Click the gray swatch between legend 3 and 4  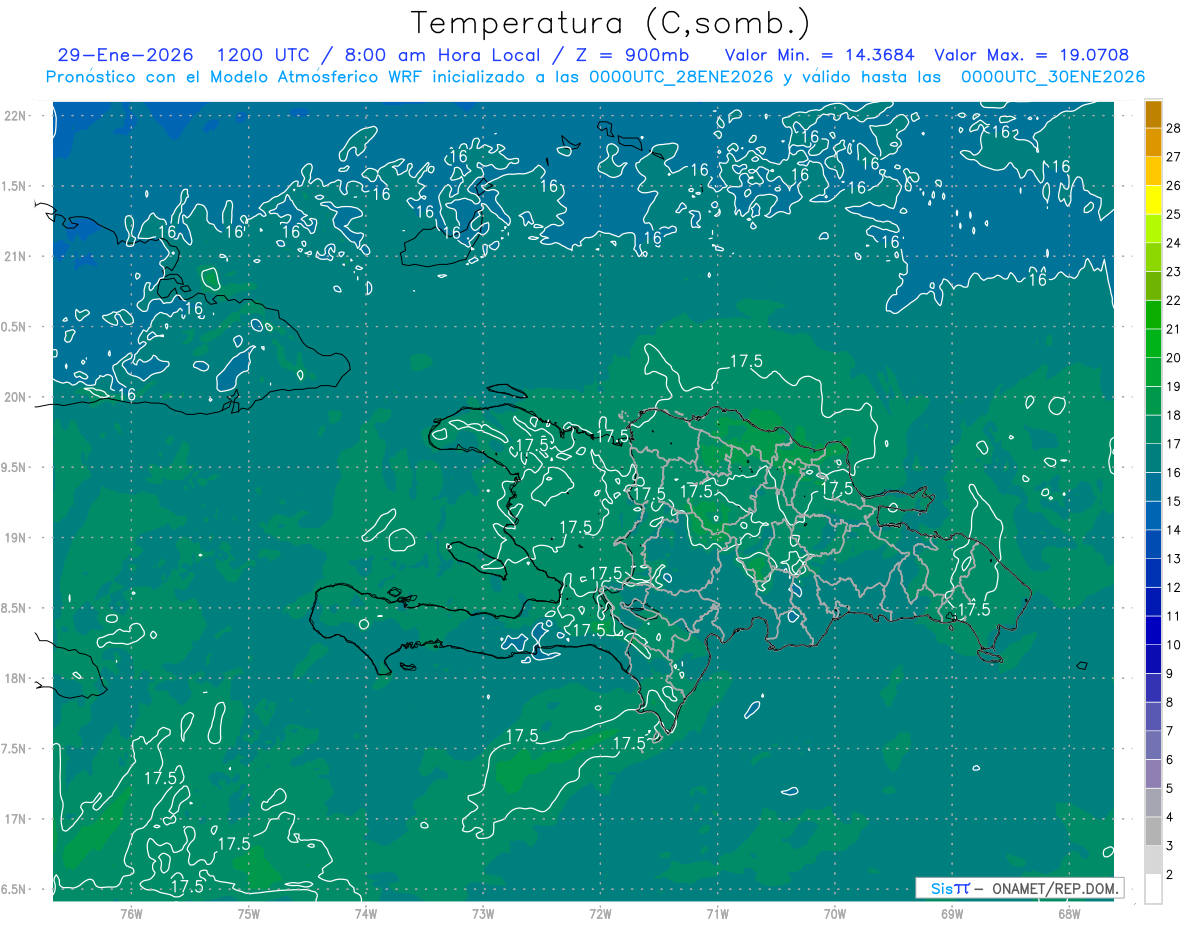click(x=1153, y=831)
